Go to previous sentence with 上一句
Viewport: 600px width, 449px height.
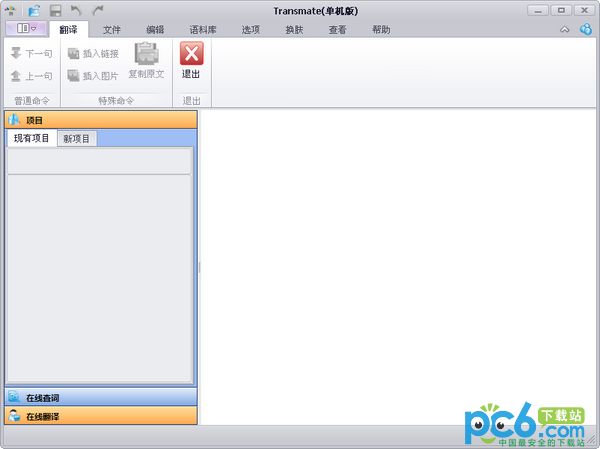tap(16, 75)
